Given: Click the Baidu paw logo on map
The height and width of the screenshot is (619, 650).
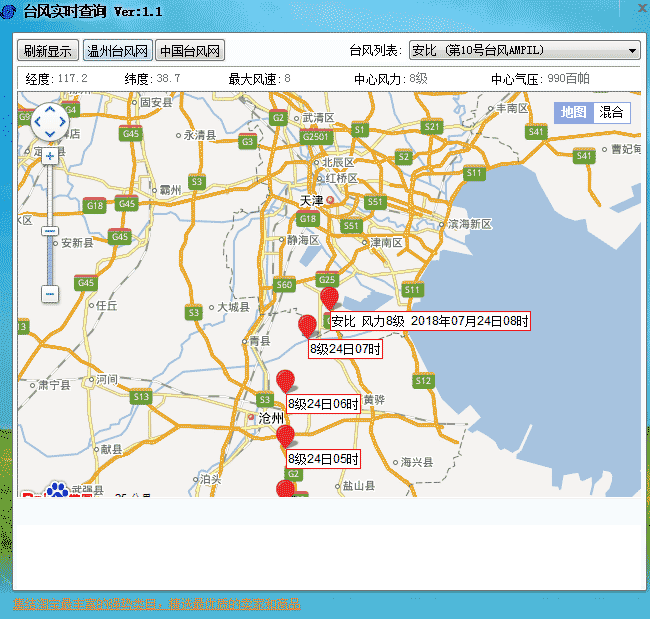Looking at the screenshot, I should [57, 490].
